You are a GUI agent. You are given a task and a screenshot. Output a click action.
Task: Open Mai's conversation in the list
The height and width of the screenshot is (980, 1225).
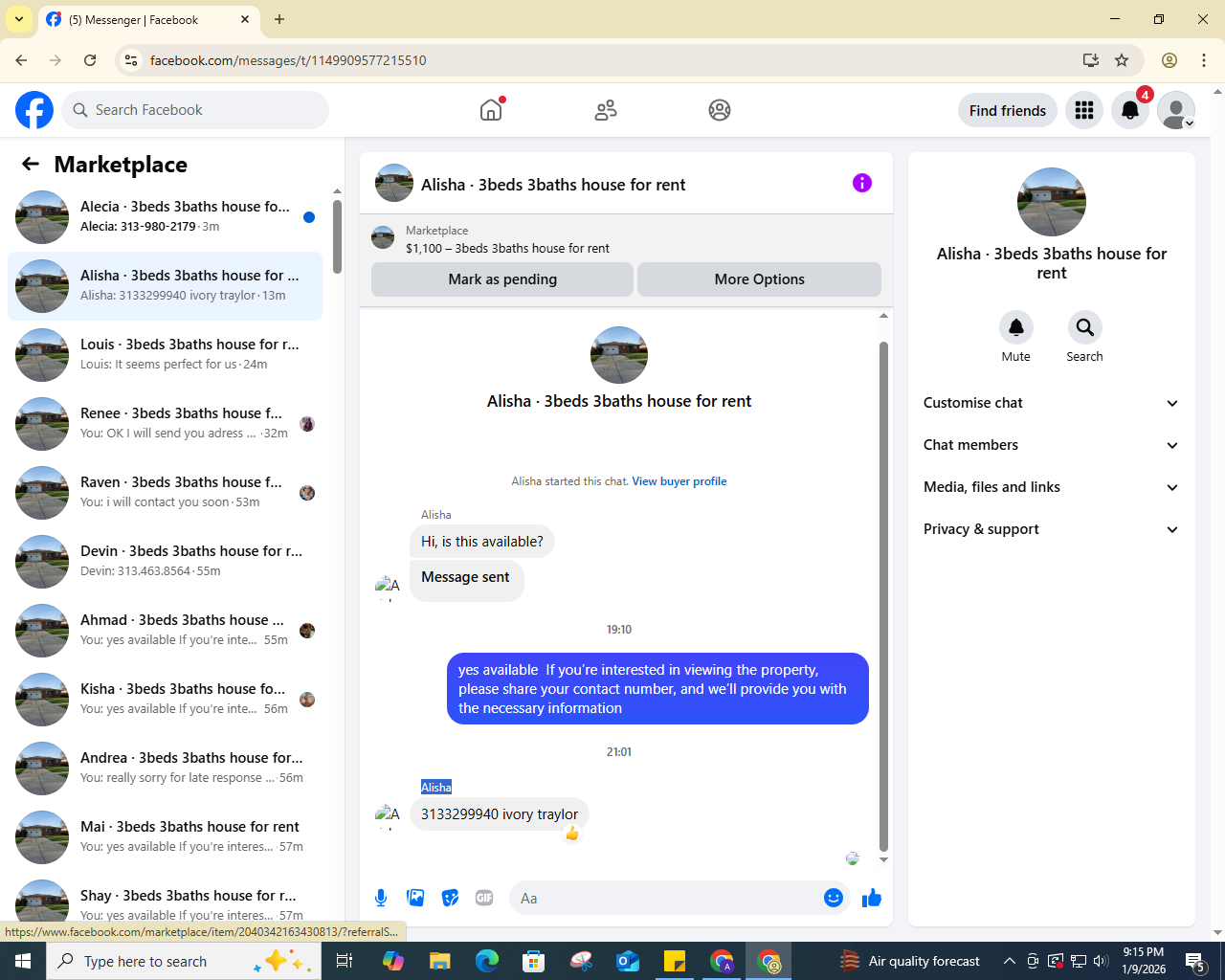coord(165,837)
